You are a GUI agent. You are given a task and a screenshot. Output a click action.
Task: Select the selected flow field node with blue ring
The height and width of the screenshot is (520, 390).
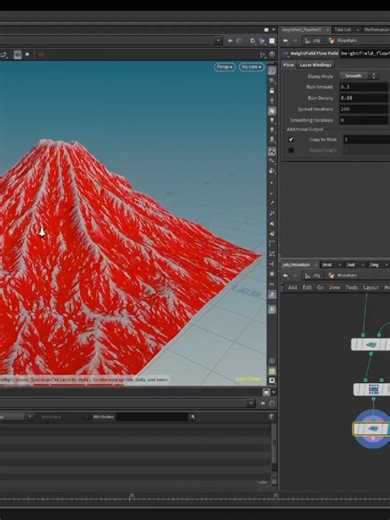(x=371, y=429)
